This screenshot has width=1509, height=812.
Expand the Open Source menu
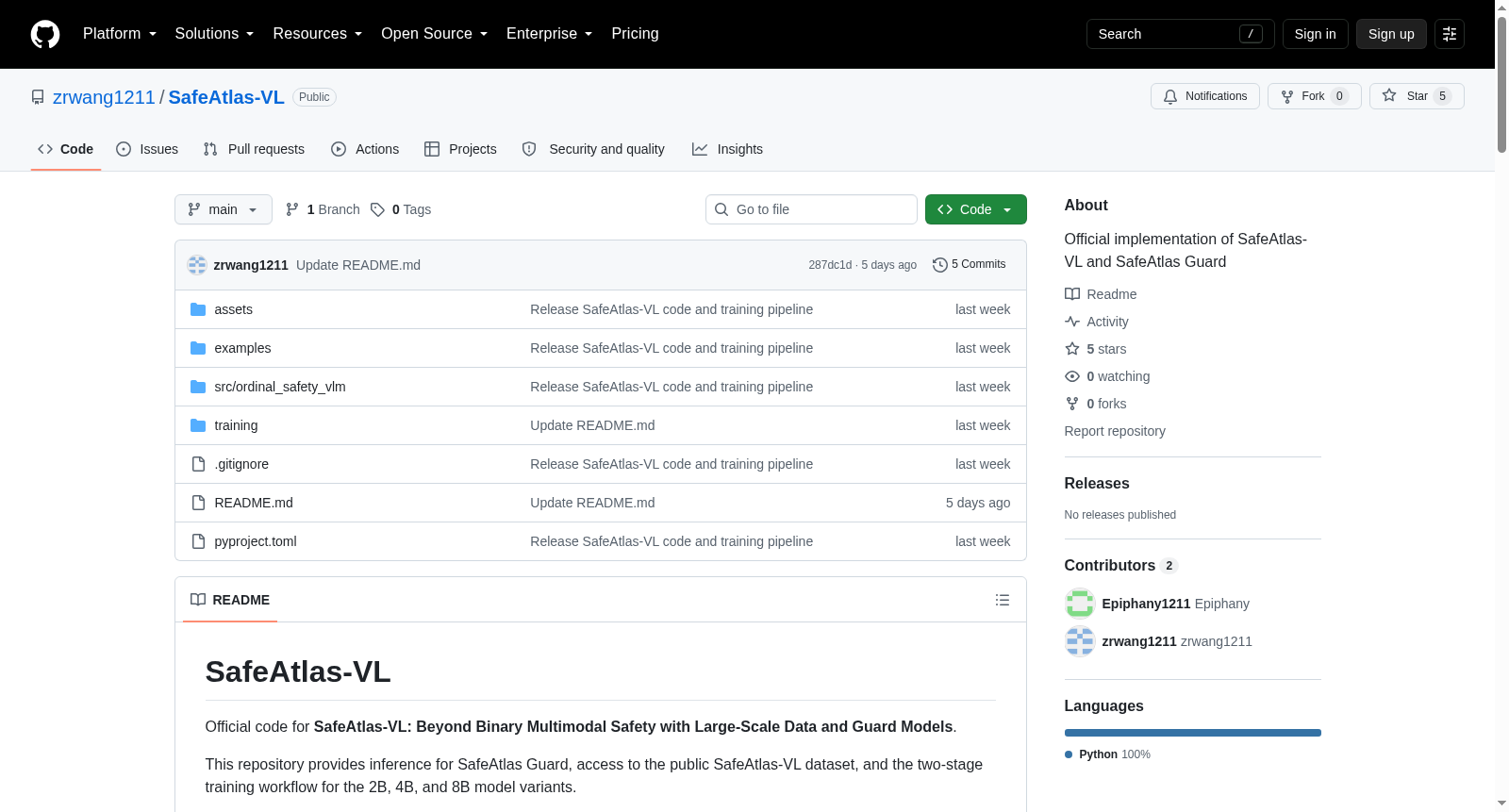point(435,34)
